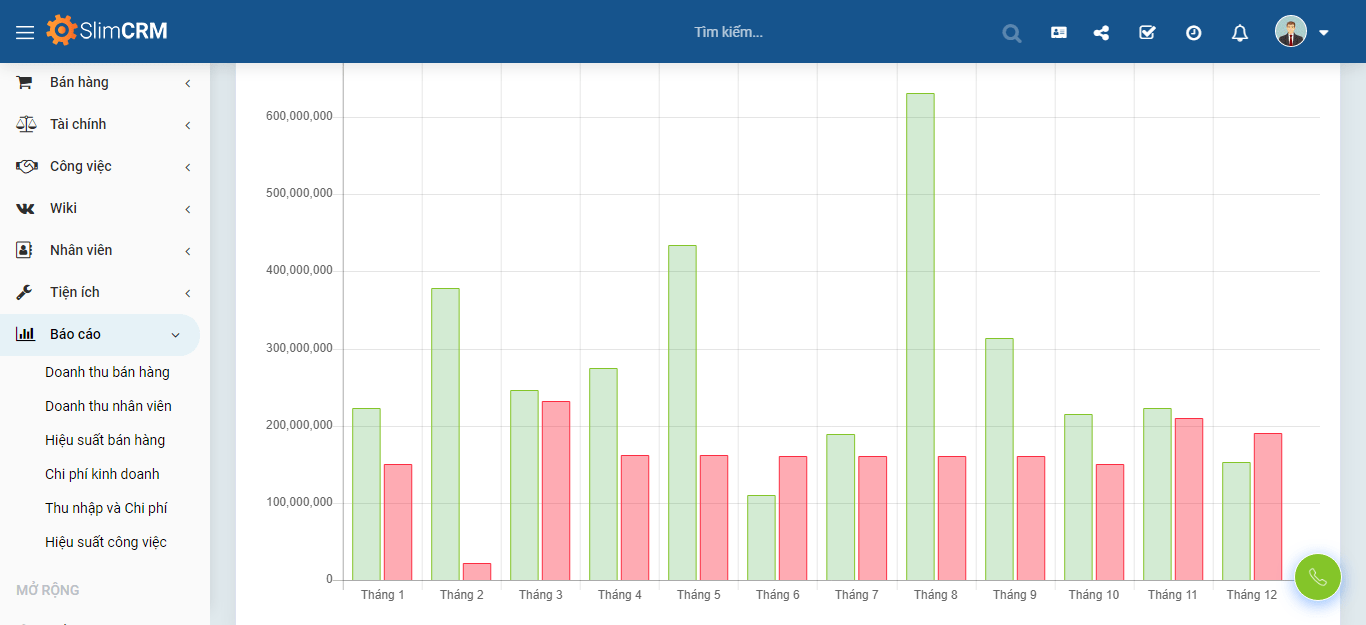Click the bar chart icon beside Báo cáo

tap(24, 334)
